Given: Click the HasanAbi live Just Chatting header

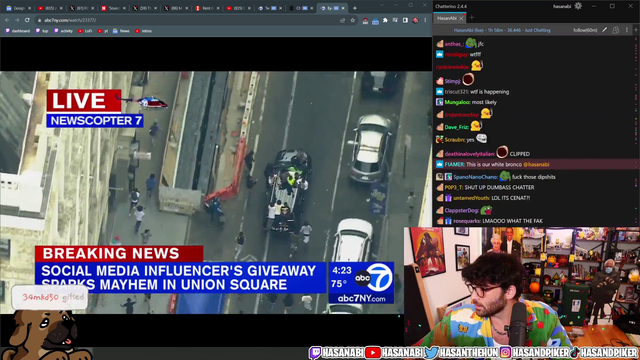Looking at the screenshot, I should click(502, 30).
